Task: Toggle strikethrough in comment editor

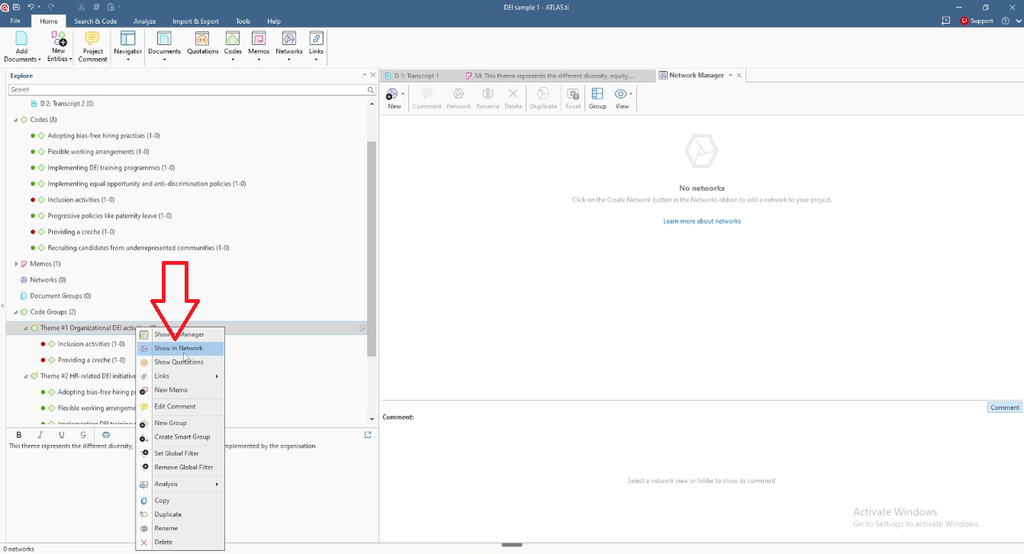Action: click(83, 434)
